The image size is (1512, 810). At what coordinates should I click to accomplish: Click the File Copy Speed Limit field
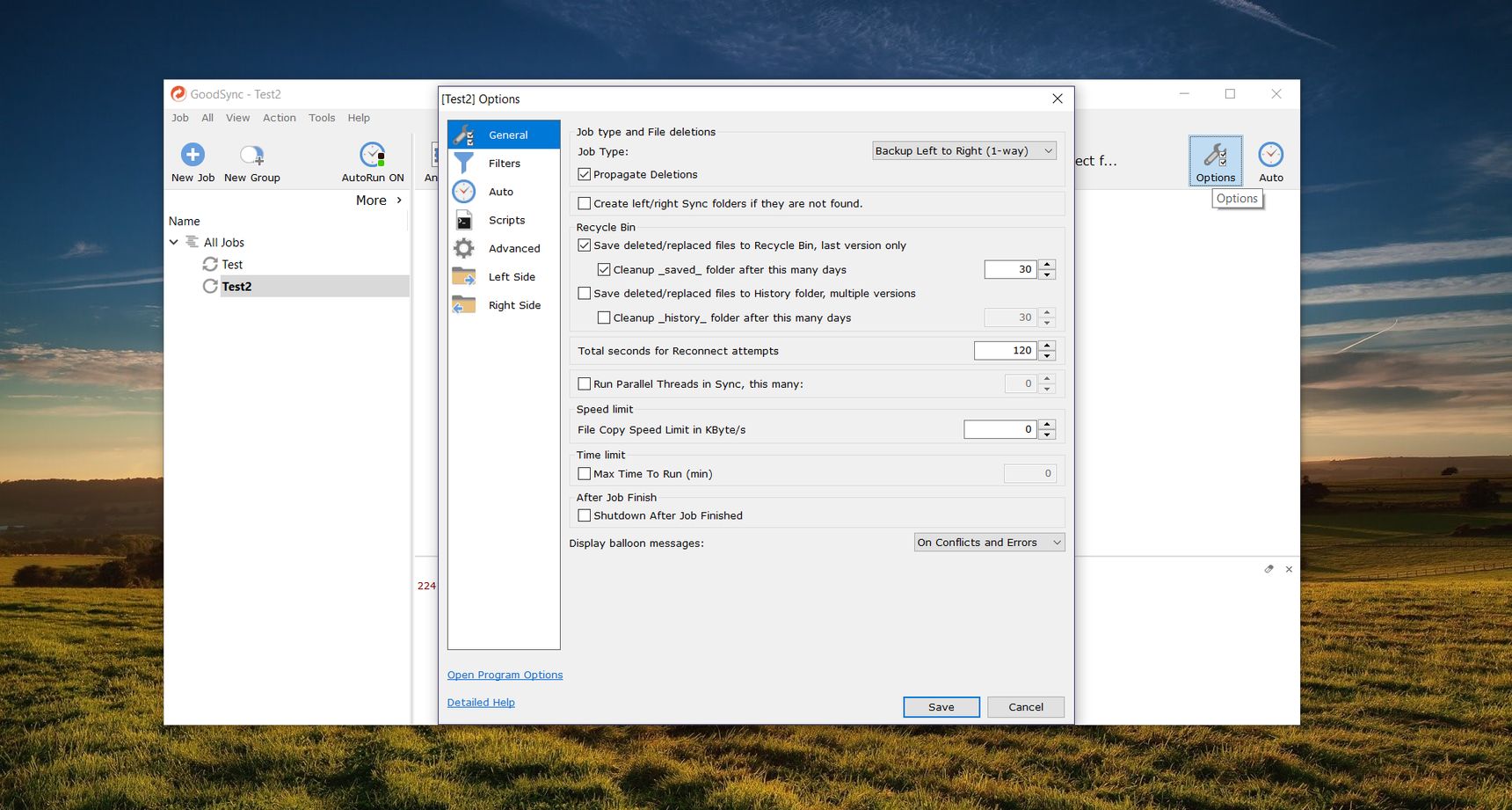(1000, 429)
